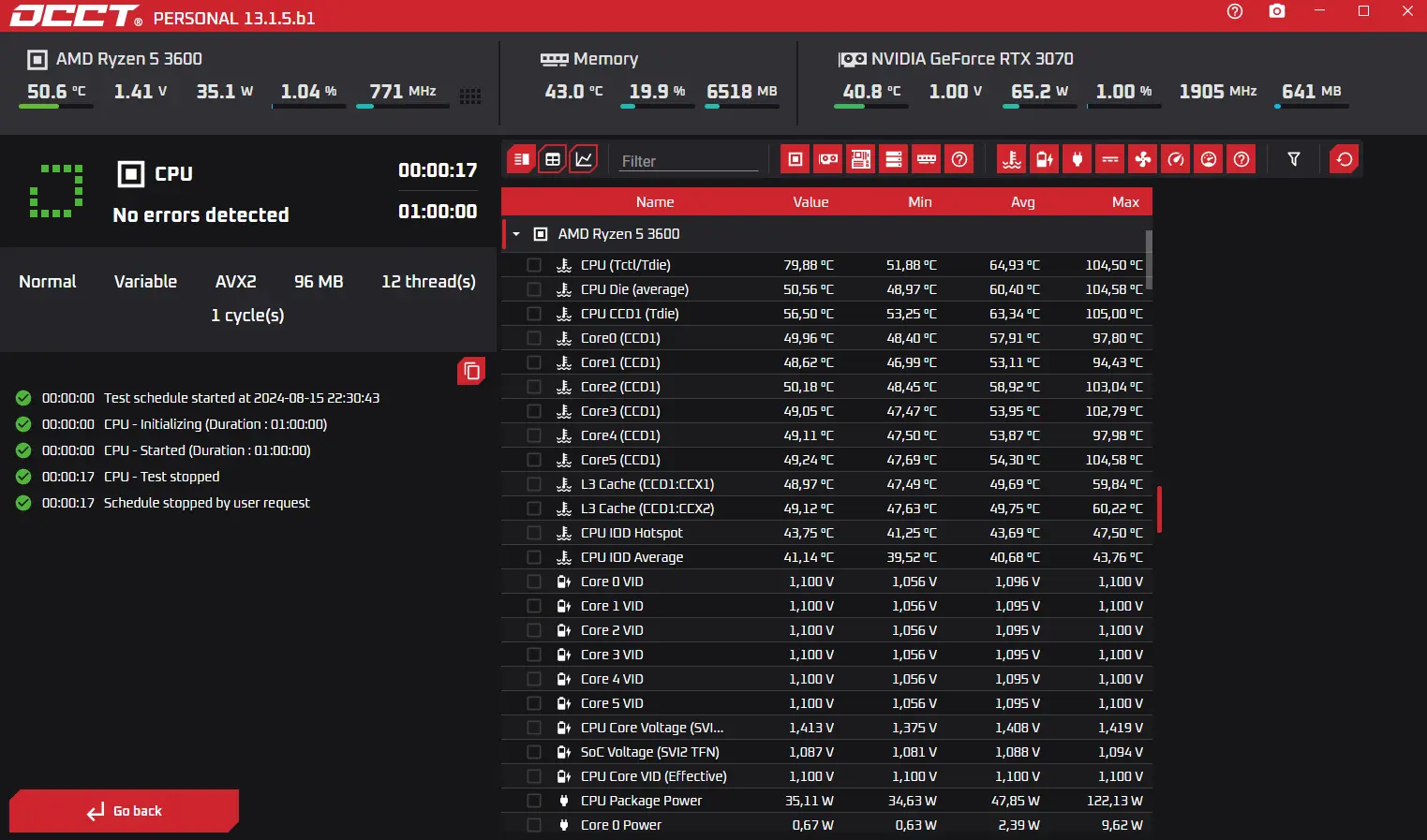Tick the Core 0 VID checkbox
The image size is (1427, 840).
point(534,582)
